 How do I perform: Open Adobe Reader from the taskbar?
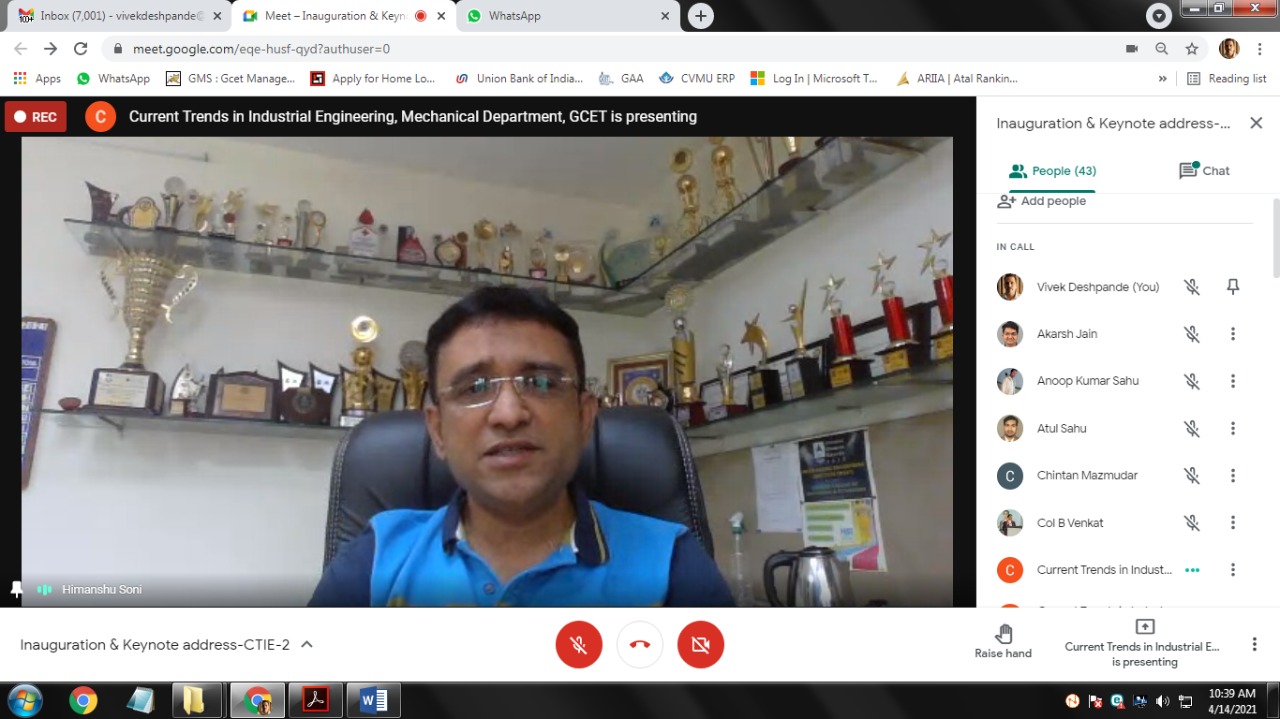click(x=315, y=700)
